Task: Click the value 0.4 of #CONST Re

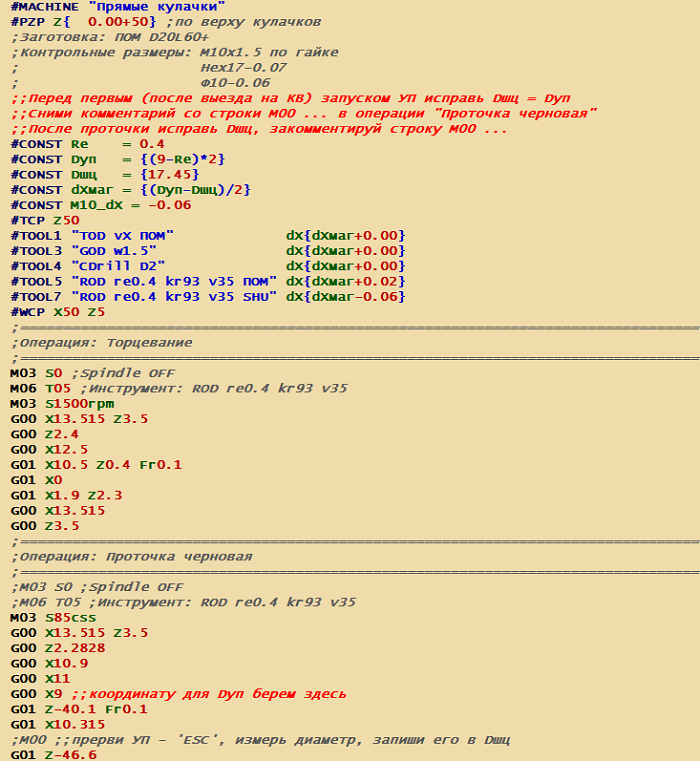Action: tap(152, 143)
